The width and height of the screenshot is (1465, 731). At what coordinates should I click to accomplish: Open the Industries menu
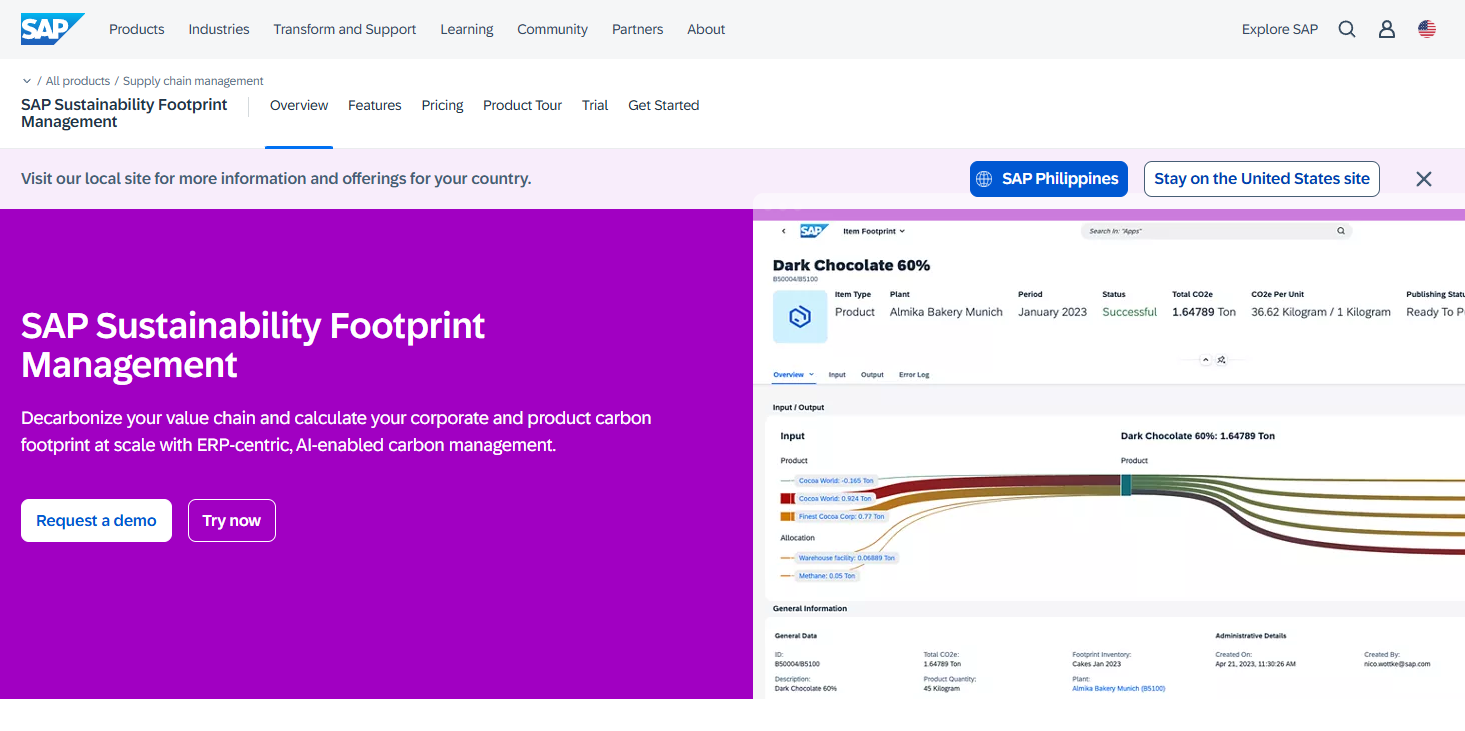[219, 29]
